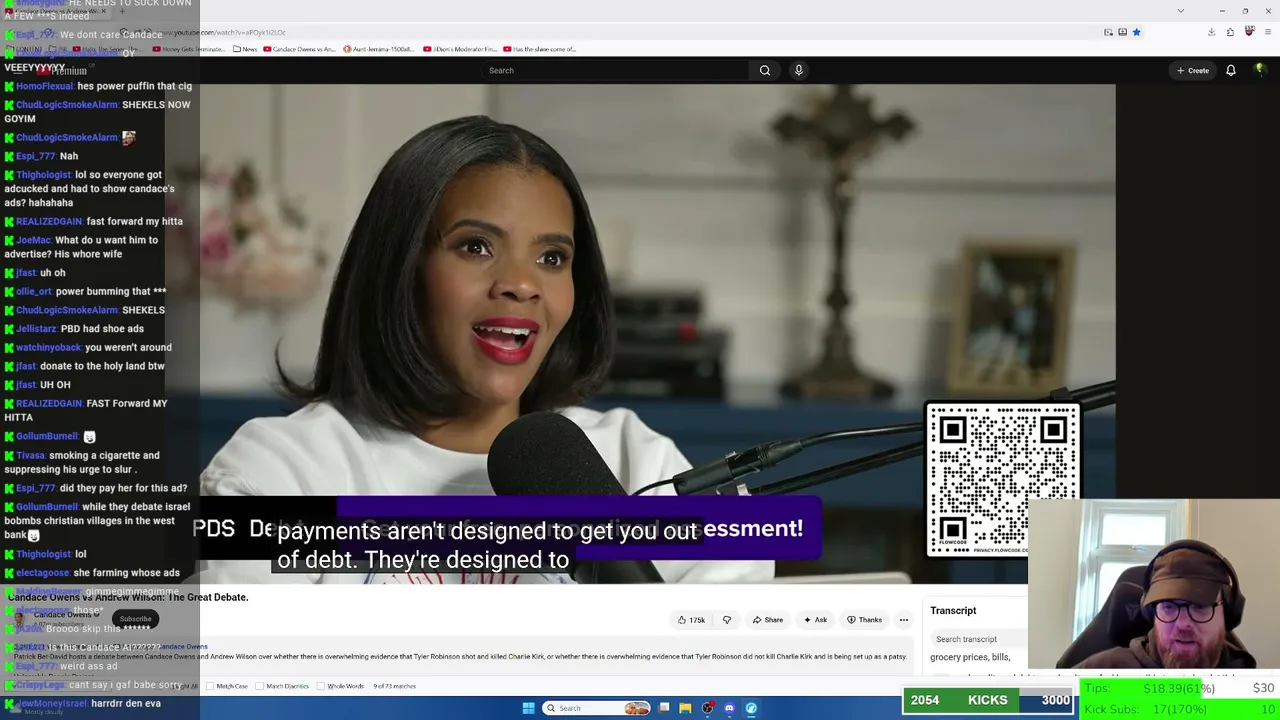Click the chat username Thighologist in ads message

pos(43,175)
